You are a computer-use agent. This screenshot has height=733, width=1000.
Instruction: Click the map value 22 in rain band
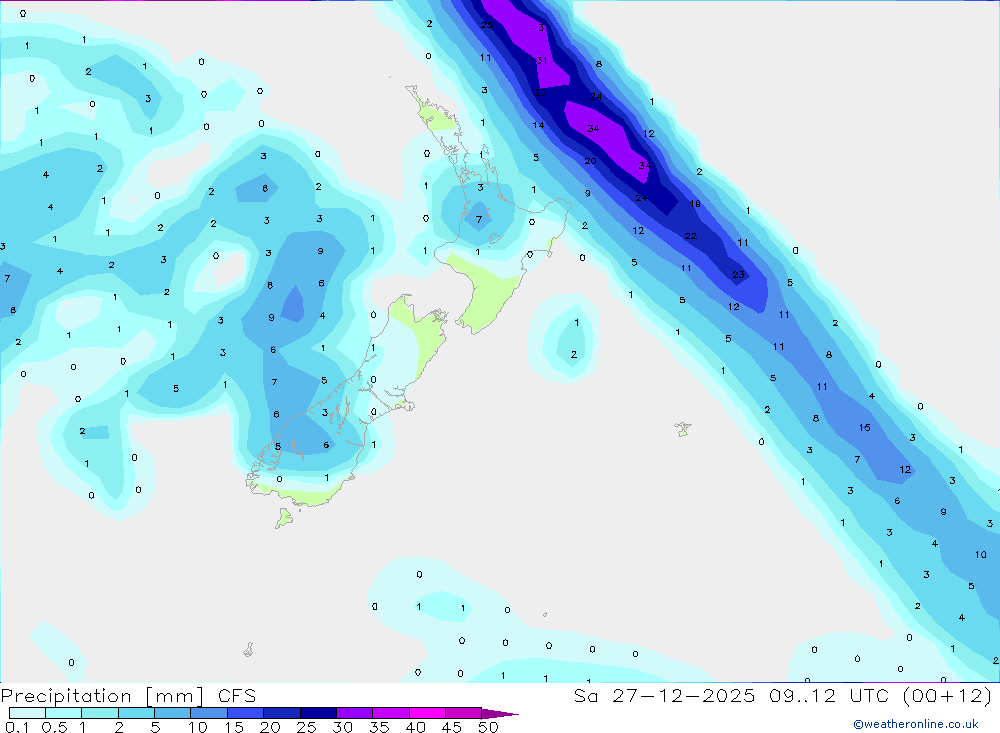point(690,236)
